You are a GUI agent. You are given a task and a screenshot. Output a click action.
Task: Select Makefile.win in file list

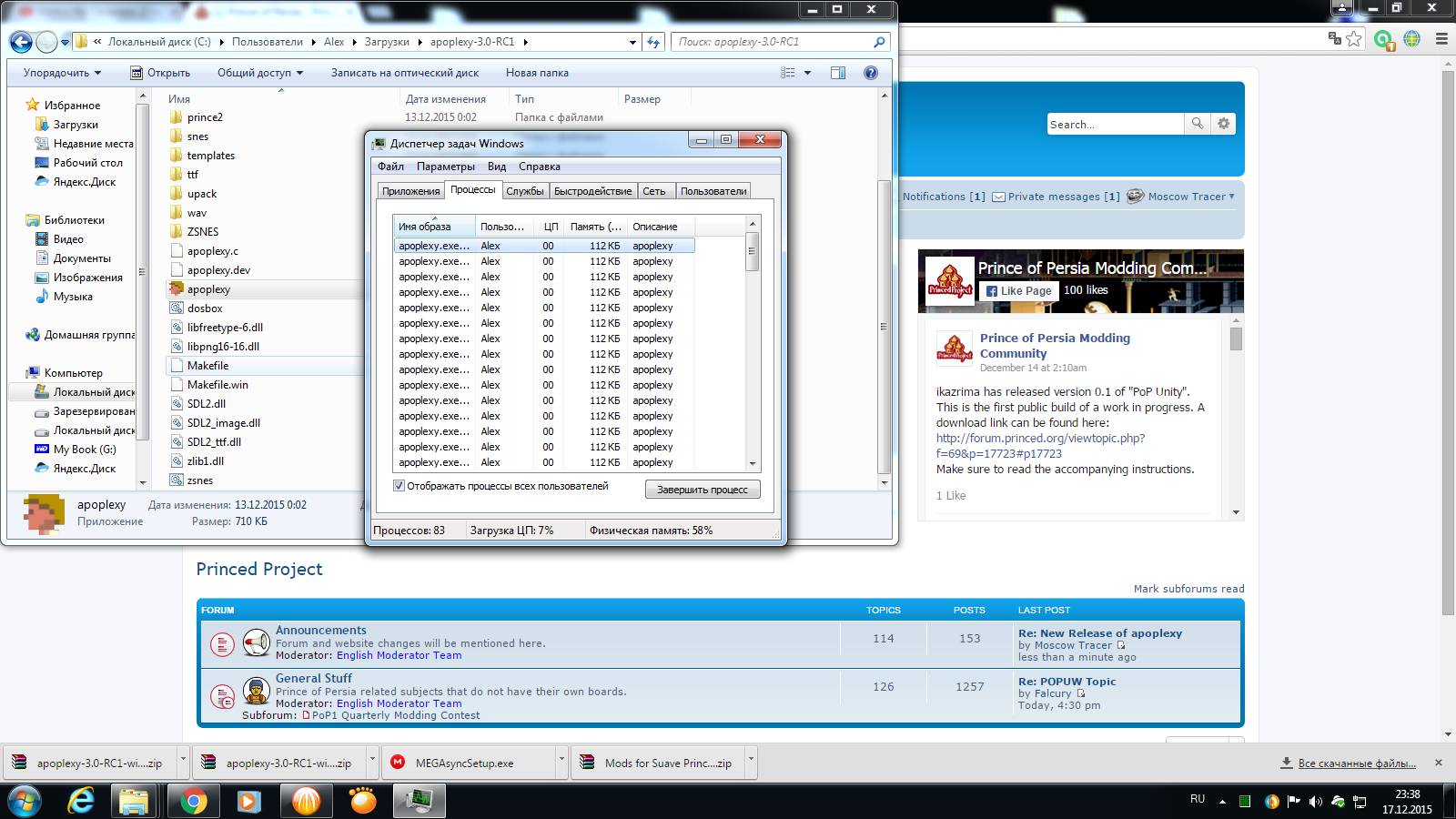point(217,385)
